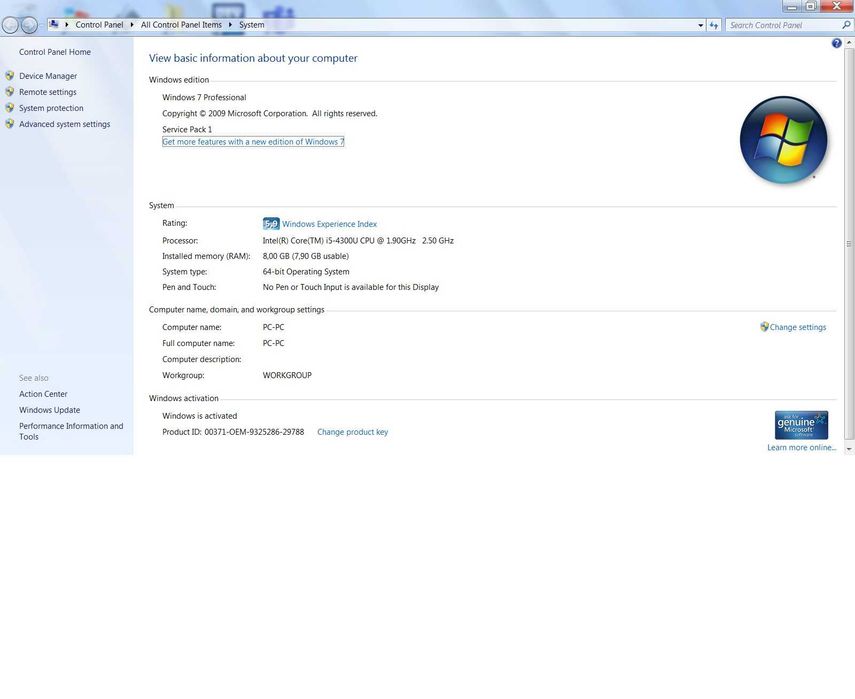Expand arrow after All Control Panel Items
The width and height of the screenshot is (855, 699).
[230, 25]
